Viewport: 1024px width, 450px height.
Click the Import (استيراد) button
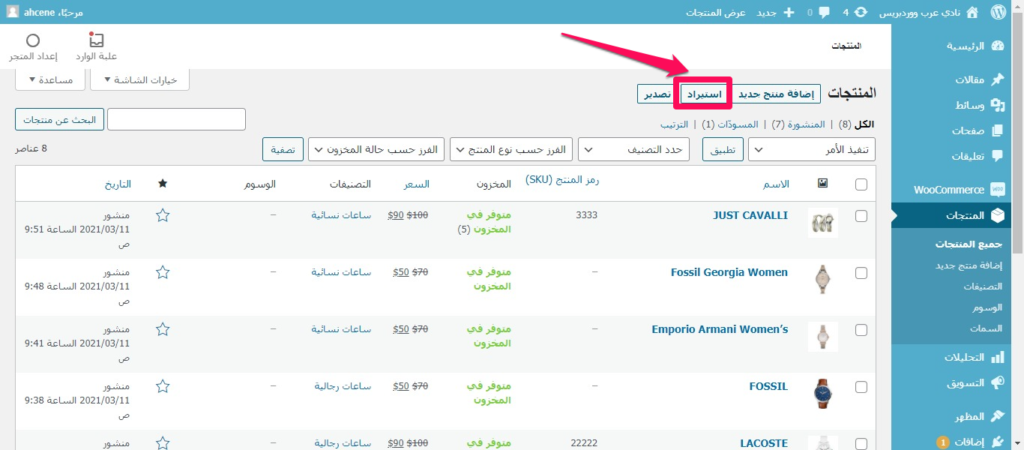(702, 93)
